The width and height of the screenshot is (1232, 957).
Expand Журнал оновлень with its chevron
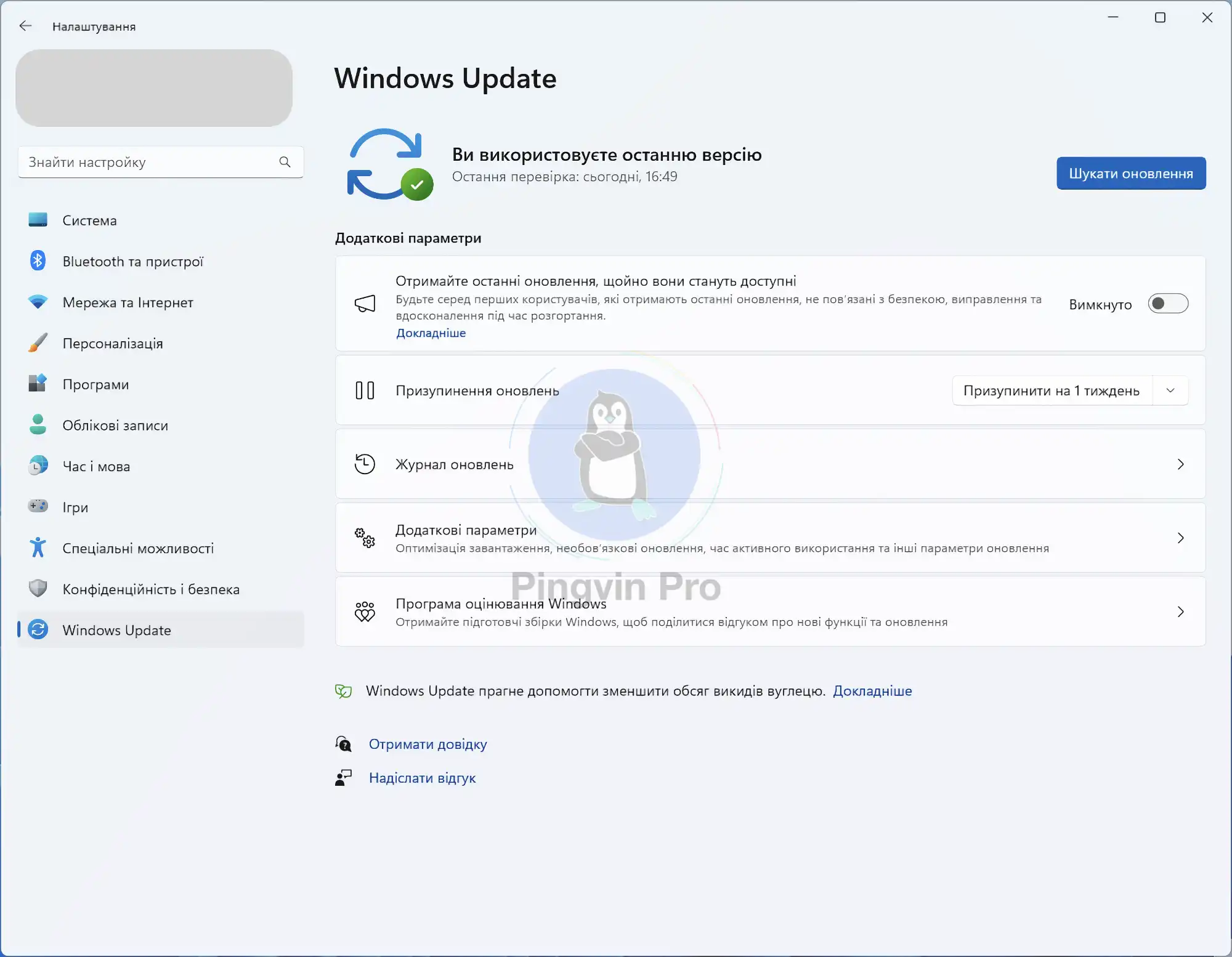tap(1180, 464)
